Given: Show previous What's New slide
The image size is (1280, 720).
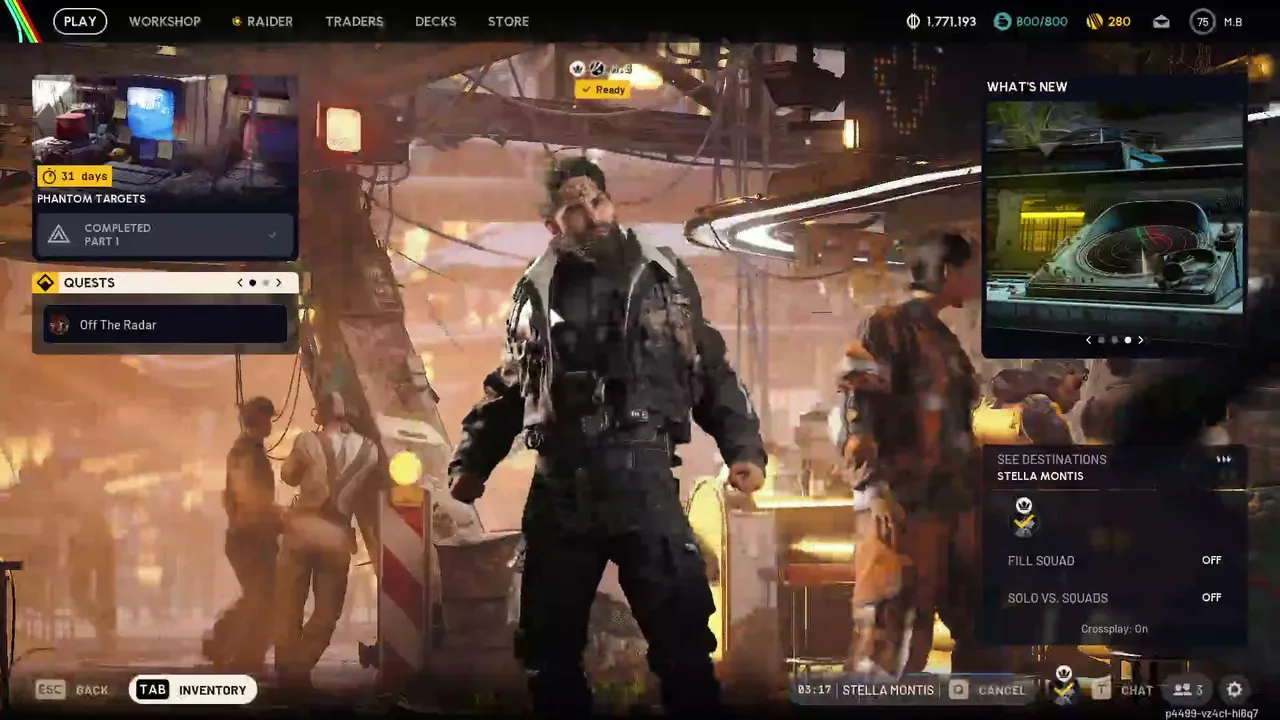Looking at the screenshot, I should coord(1088,340).
